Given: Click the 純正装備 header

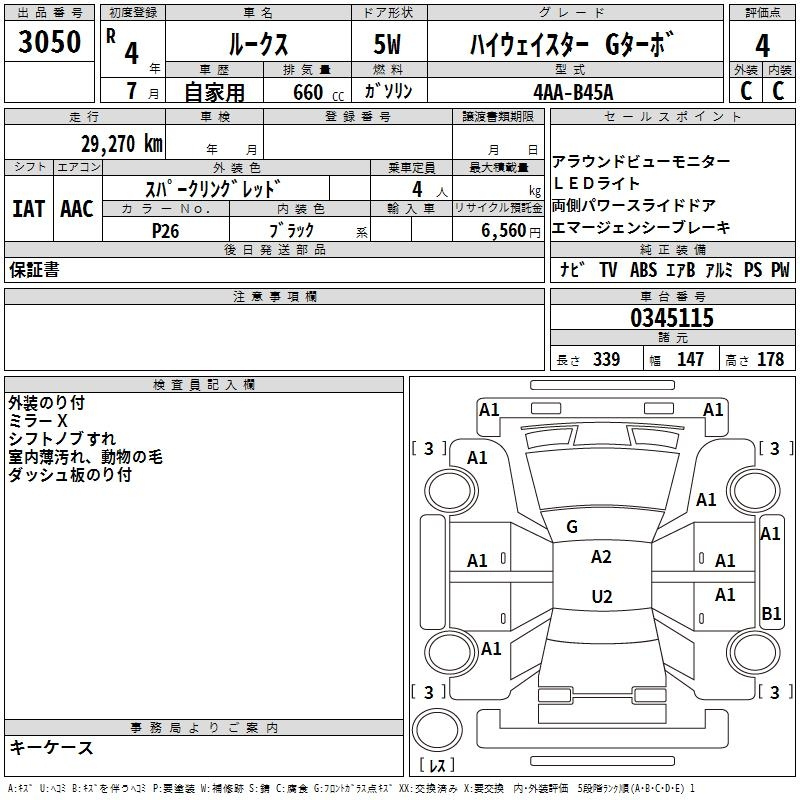Looking at the screenshot, I should point(672,249).
